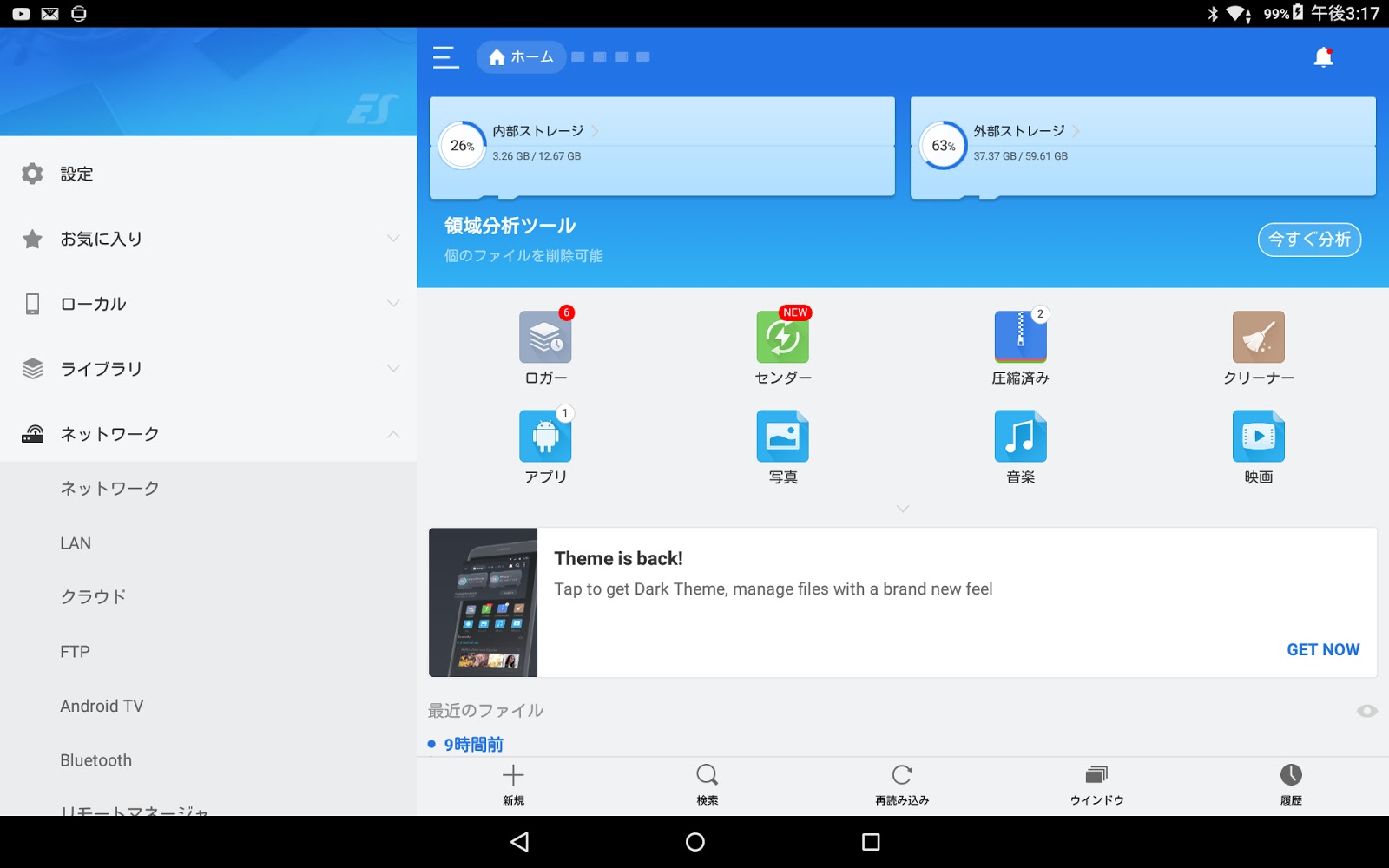Tap the Theme is back! heading

click(x=618, y=559)
